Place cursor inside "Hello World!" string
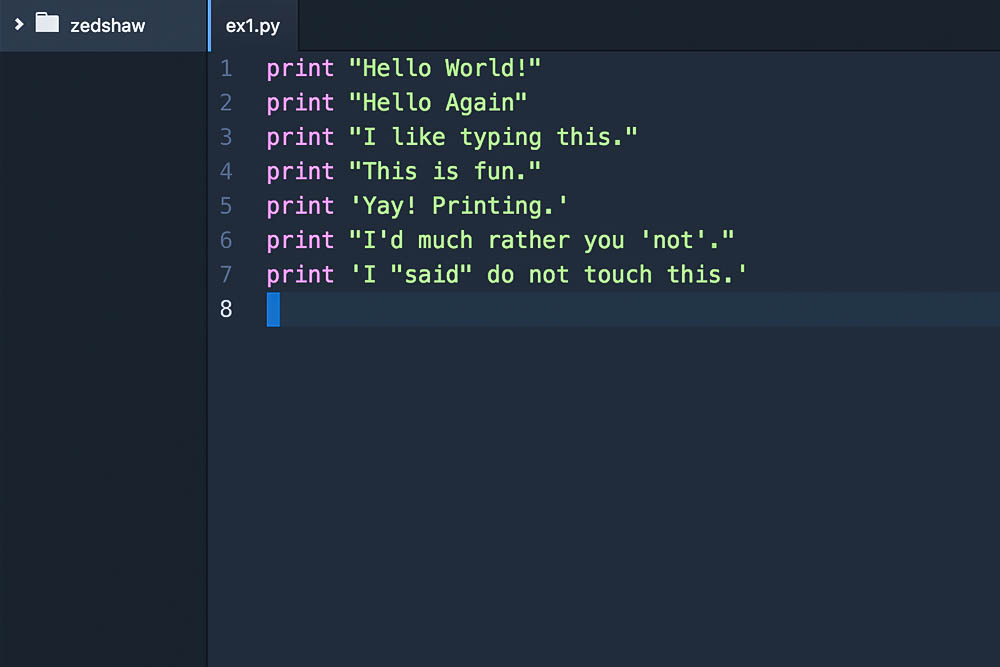 (x=445, y=68)
